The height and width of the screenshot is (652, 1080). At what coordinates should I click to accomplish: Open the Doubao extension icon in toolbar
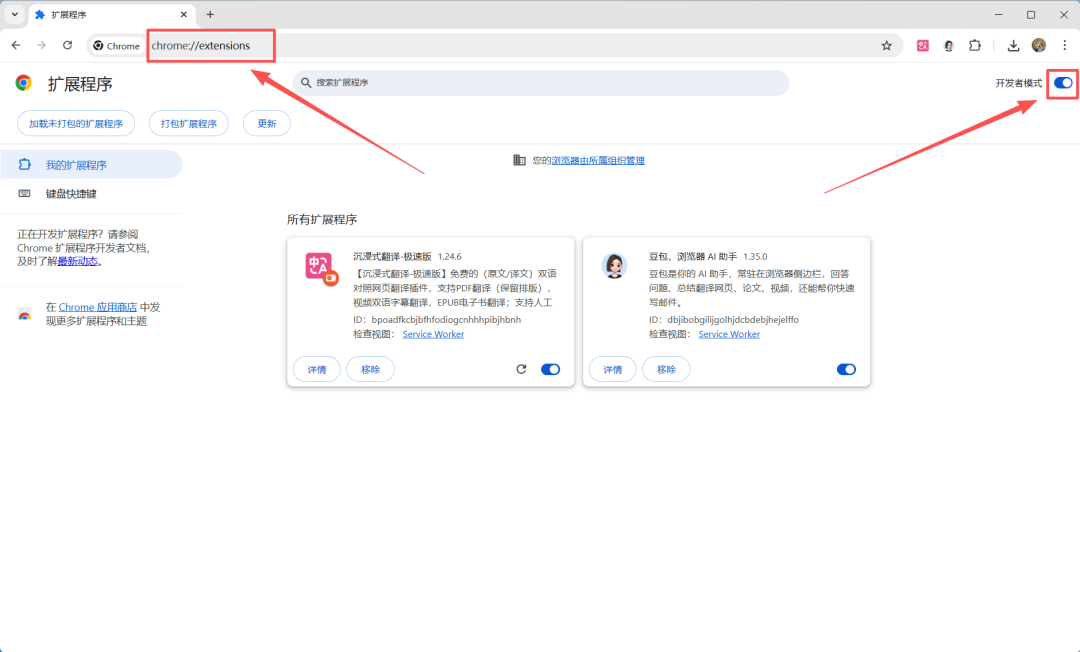(x=948, y=45)
